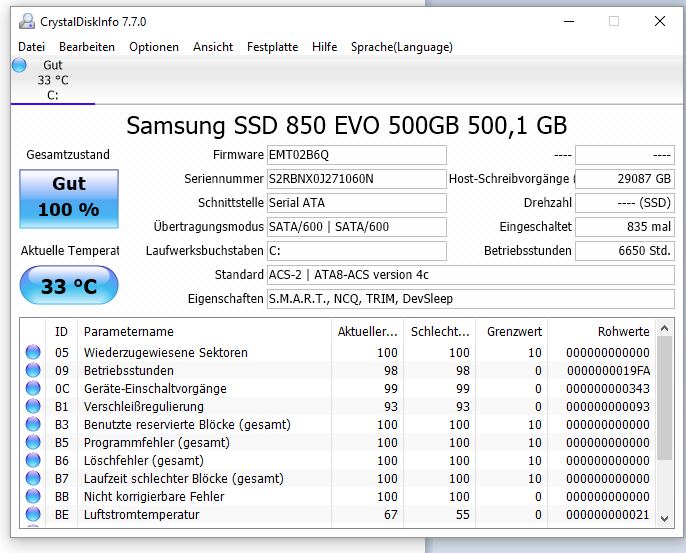Click the Betriebsstunden value 6650 Std.
The width and height of the screenshot is (686, 553).
[625, 251]
